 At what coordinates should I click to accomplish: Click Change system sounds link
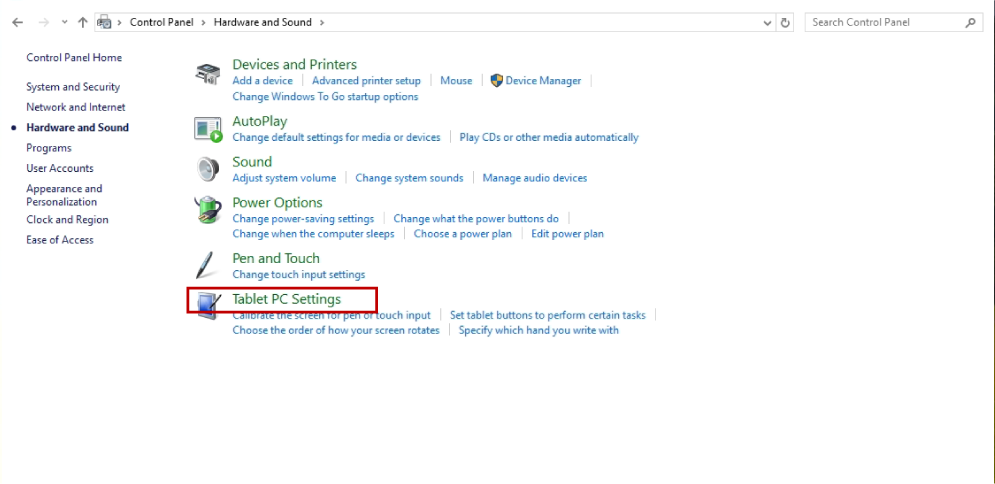tap(409, 178)
